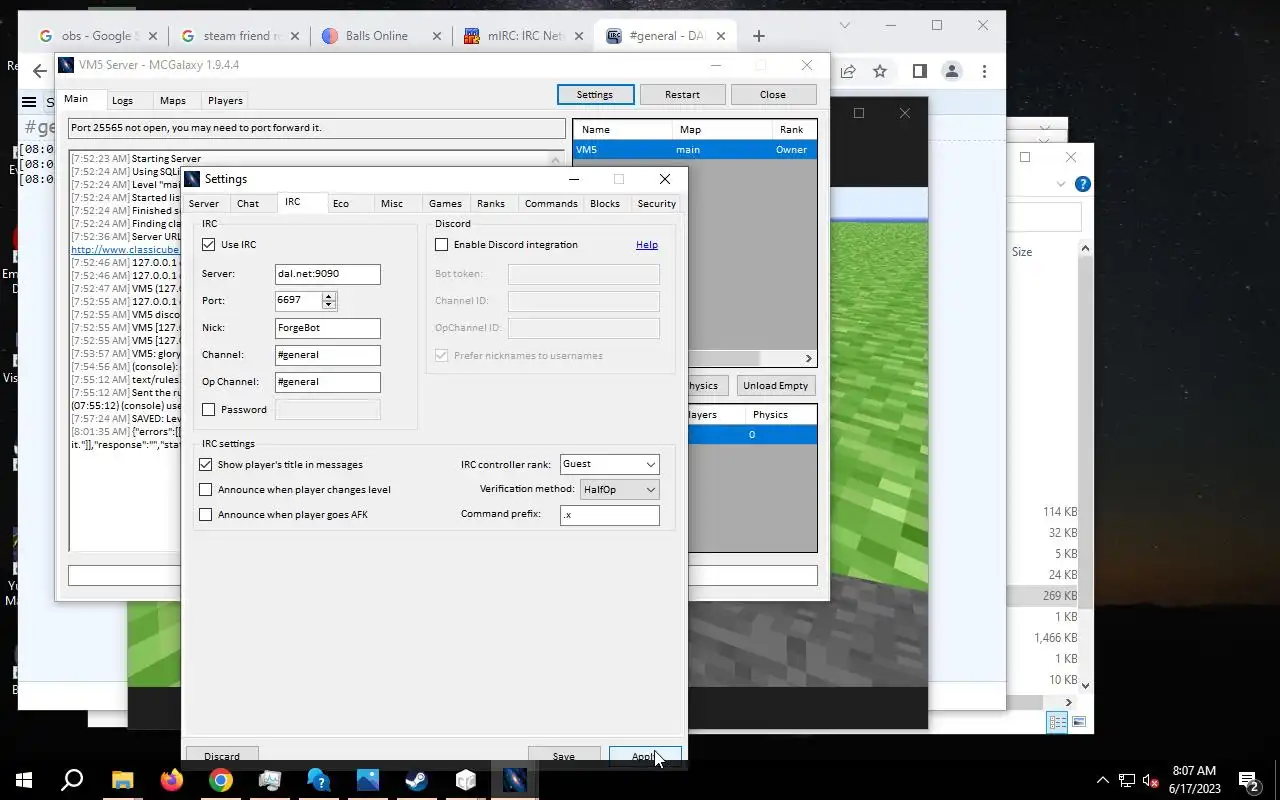Go back with Chrome back arrow
The image size is (1280, 800).
coord(39,71)
